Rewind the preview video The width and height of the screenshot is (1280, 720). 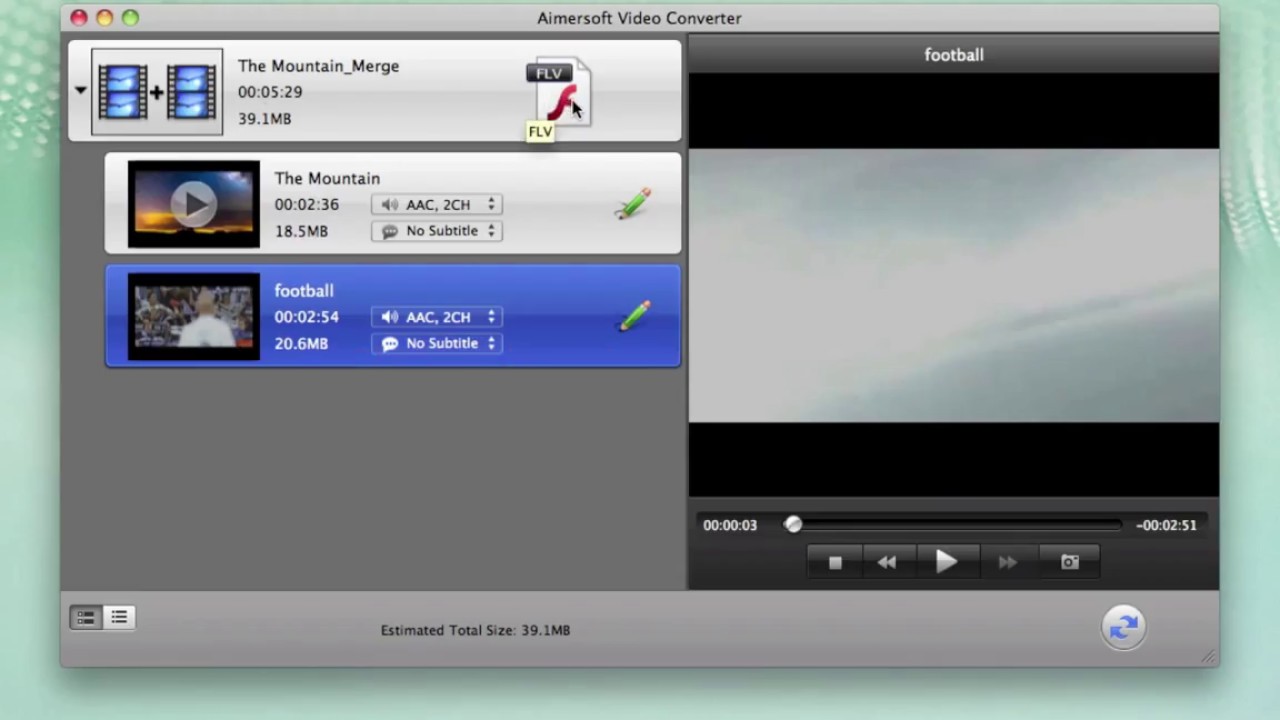click(x=887, y=562)
